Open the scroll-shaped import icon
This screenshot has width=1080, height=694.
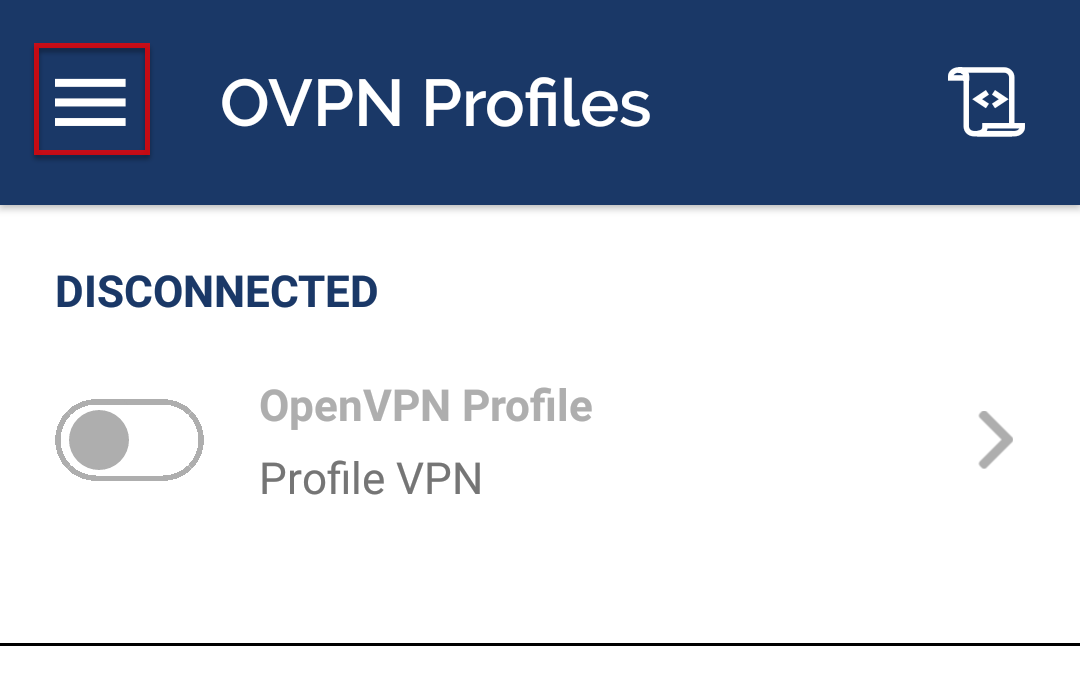pos(986,101)
